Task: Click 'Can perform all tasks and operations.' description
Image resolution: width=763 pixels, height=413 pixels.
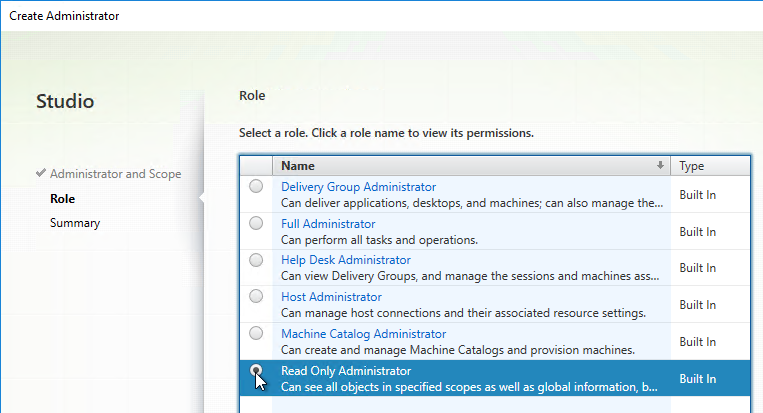Action: 380,240
